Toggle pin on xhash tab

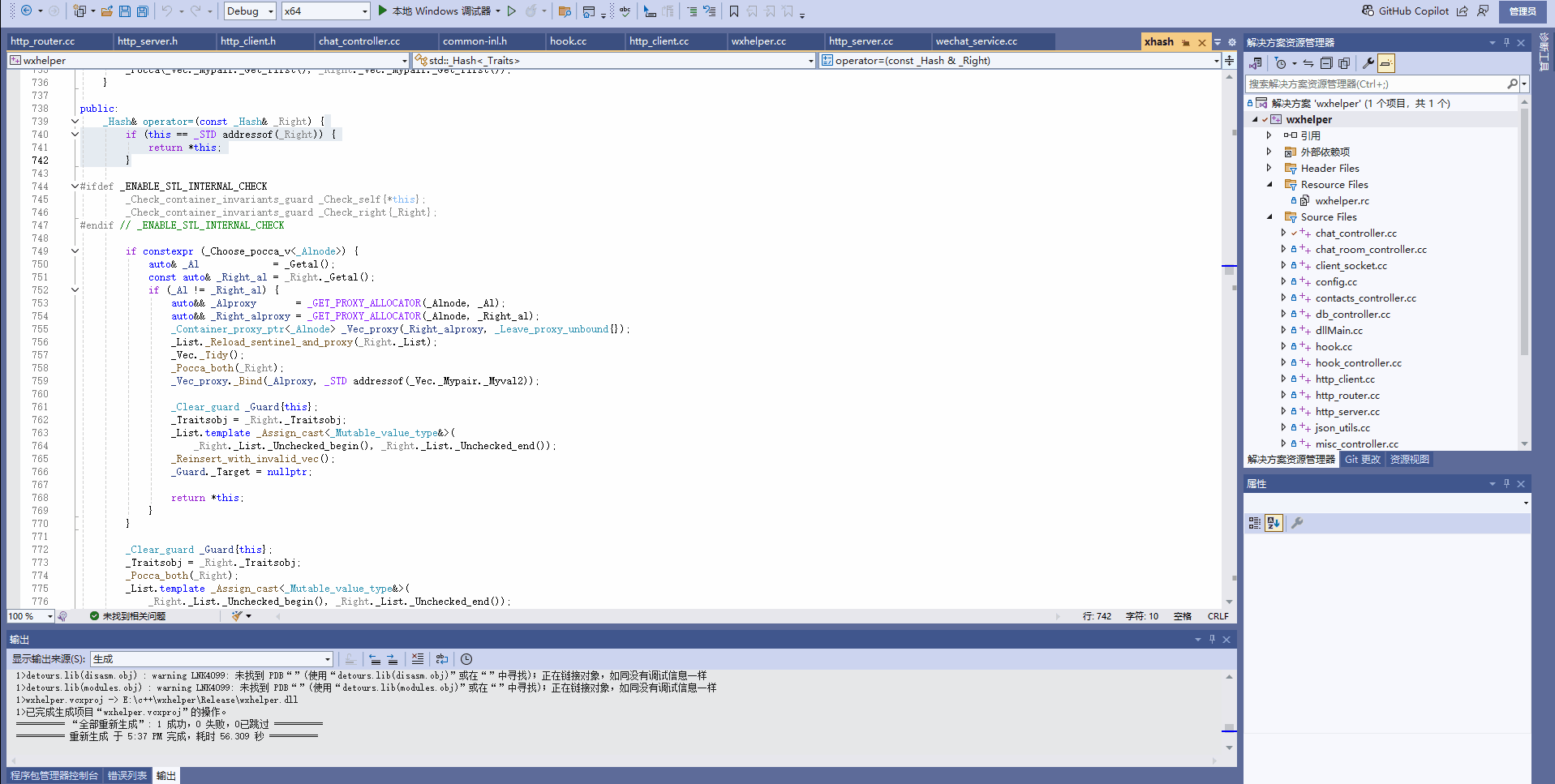[1186, 42]
